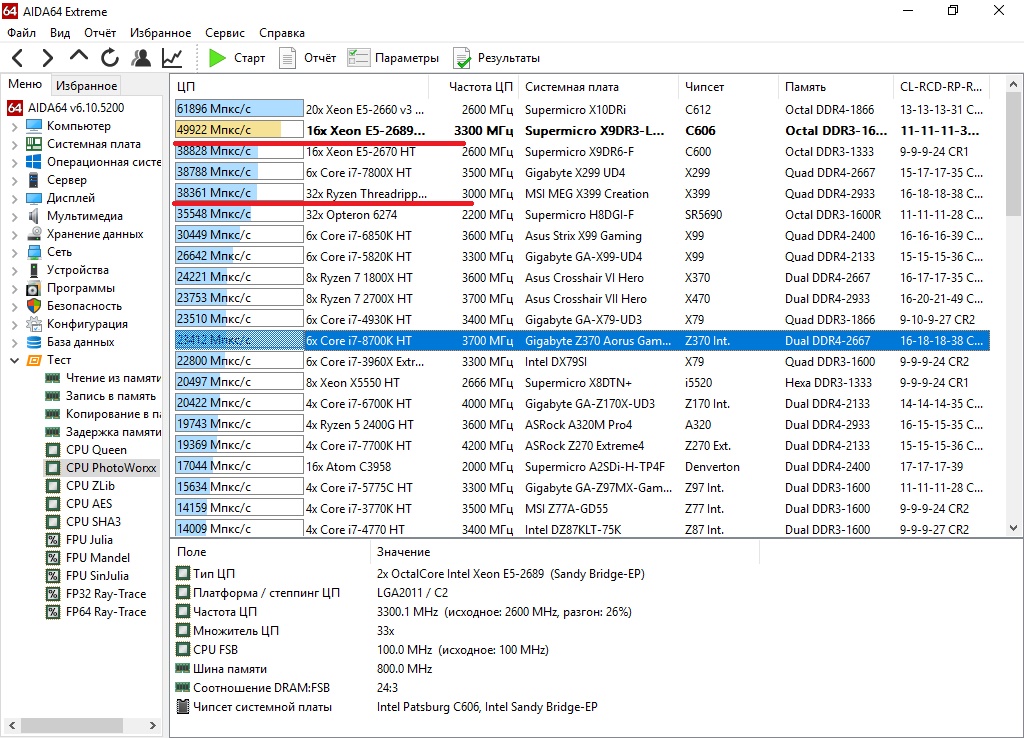
Task: Open Результаты from the toolbar
Action: (x=496, y=58)
